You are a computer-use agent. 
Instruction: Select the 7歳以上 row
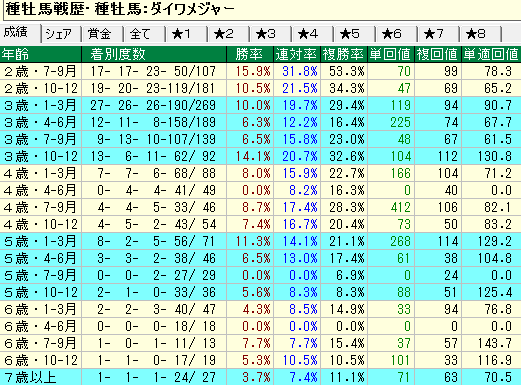[x=260, y=377]
